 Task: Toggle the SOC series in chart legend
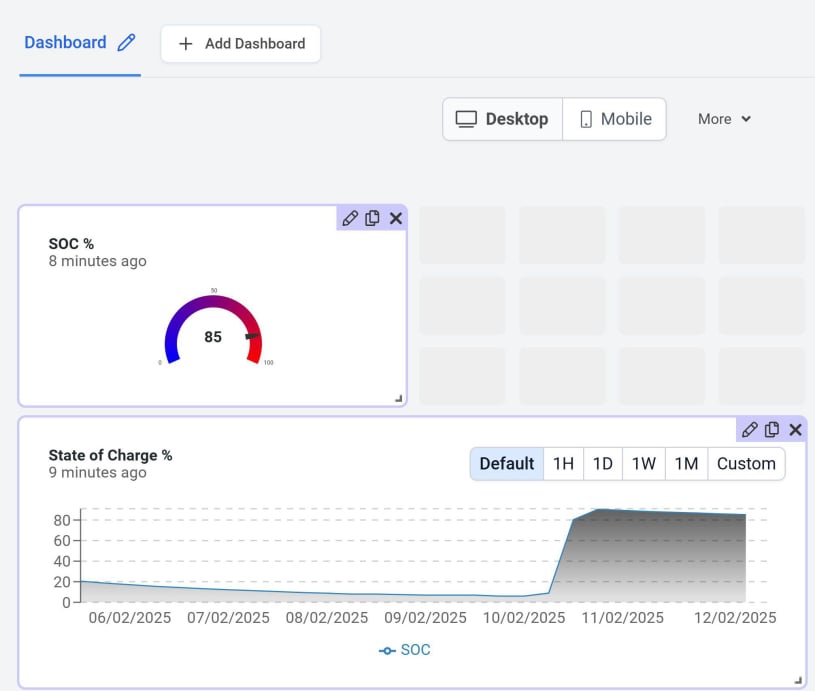pyautogui.click(x=405, y=650)
